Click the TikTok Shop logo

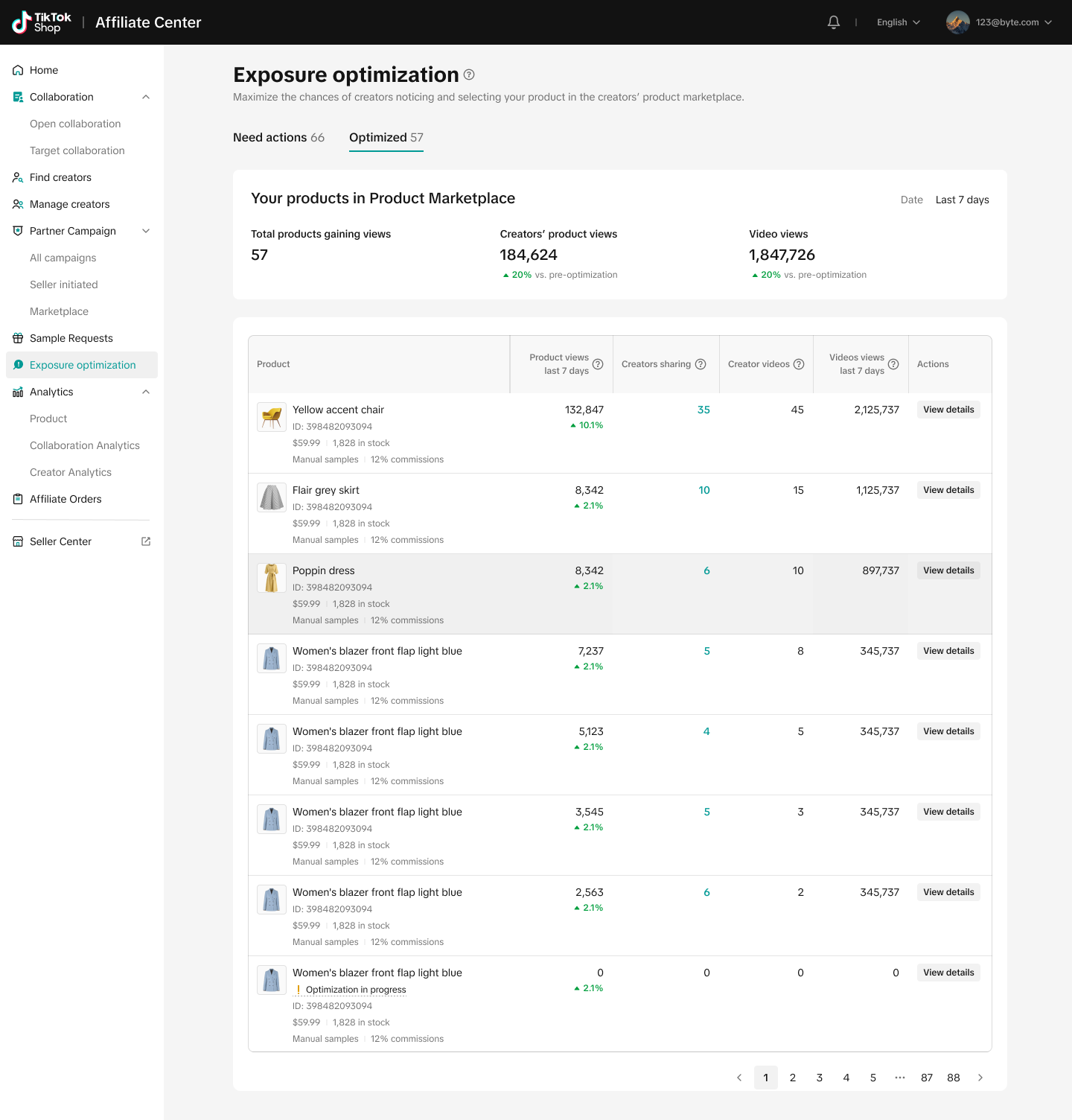[x=42, y=22]
